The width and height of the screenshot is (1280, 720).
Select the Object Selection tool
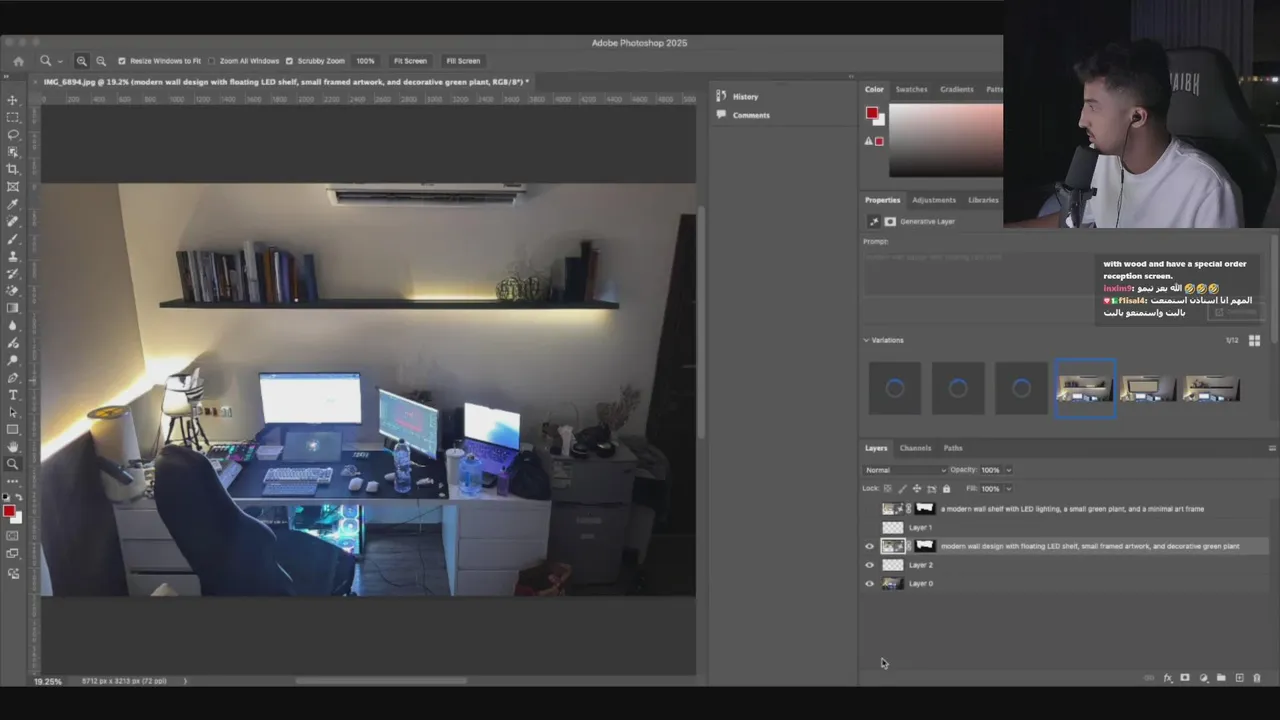click(x=13, y=152)
